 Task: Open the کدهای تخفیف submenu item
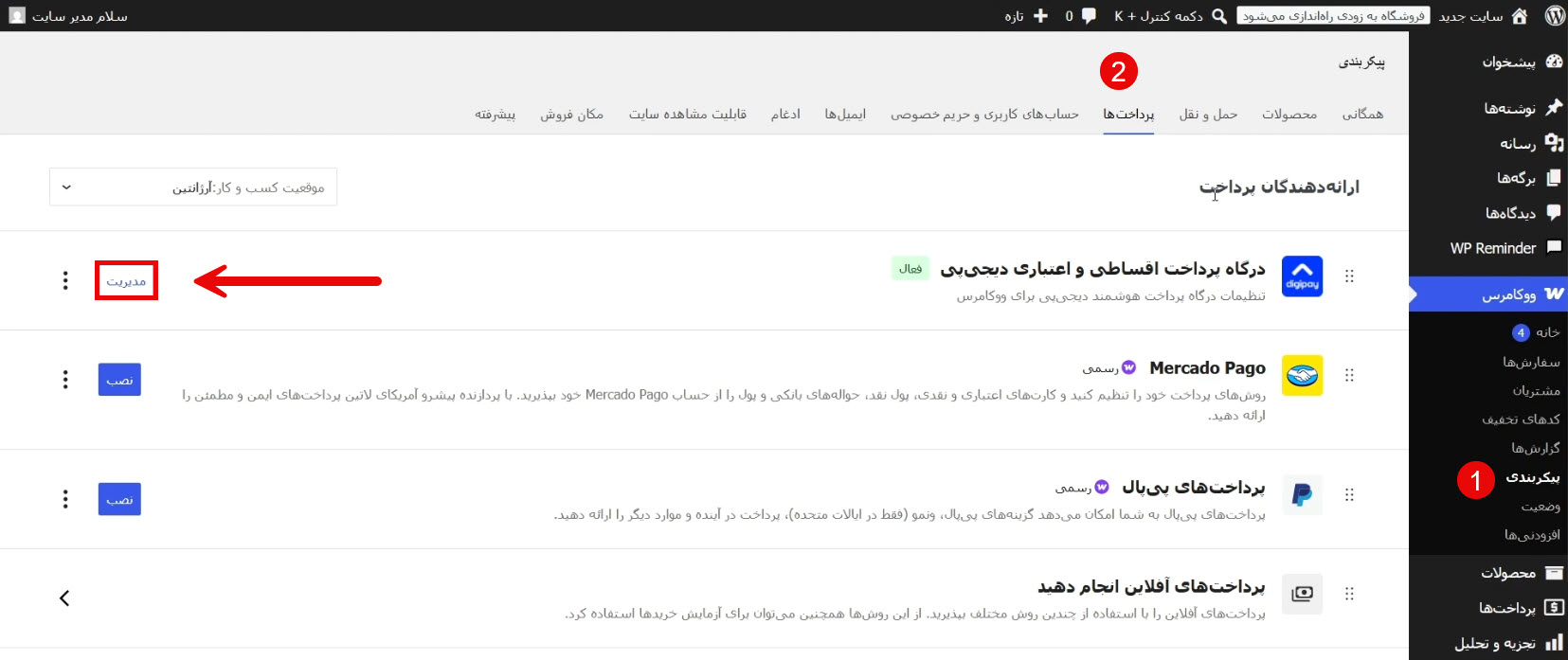point(1521,419)
